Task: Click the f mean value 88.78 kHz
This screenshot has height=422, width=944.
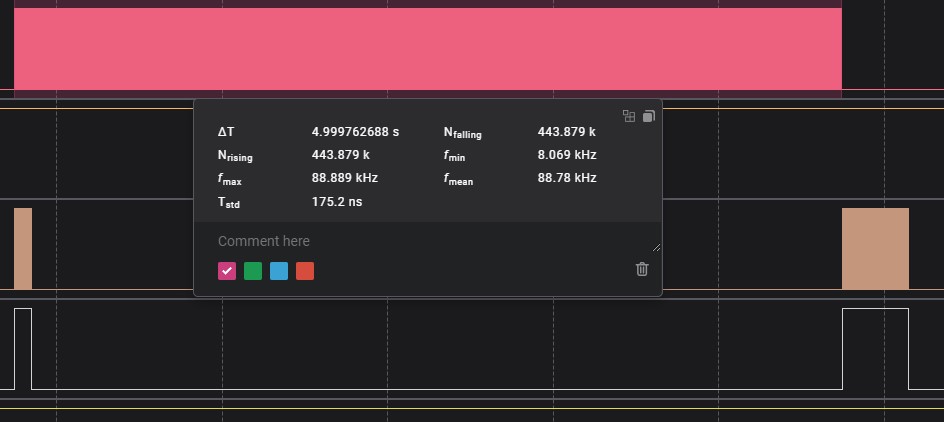Action: coord(567,178)
